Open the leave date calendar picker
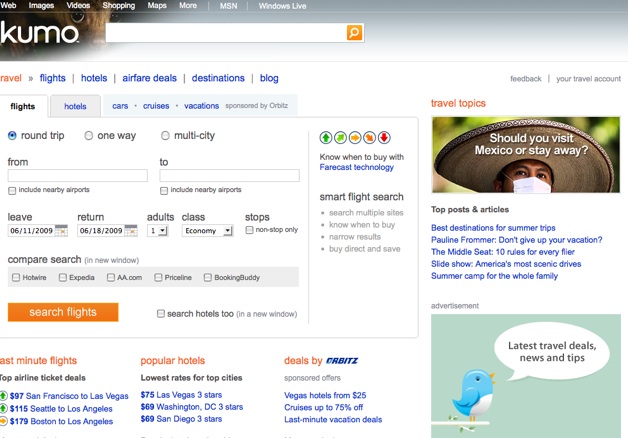Viewport: 628px width, 438px height. [61, 230]
